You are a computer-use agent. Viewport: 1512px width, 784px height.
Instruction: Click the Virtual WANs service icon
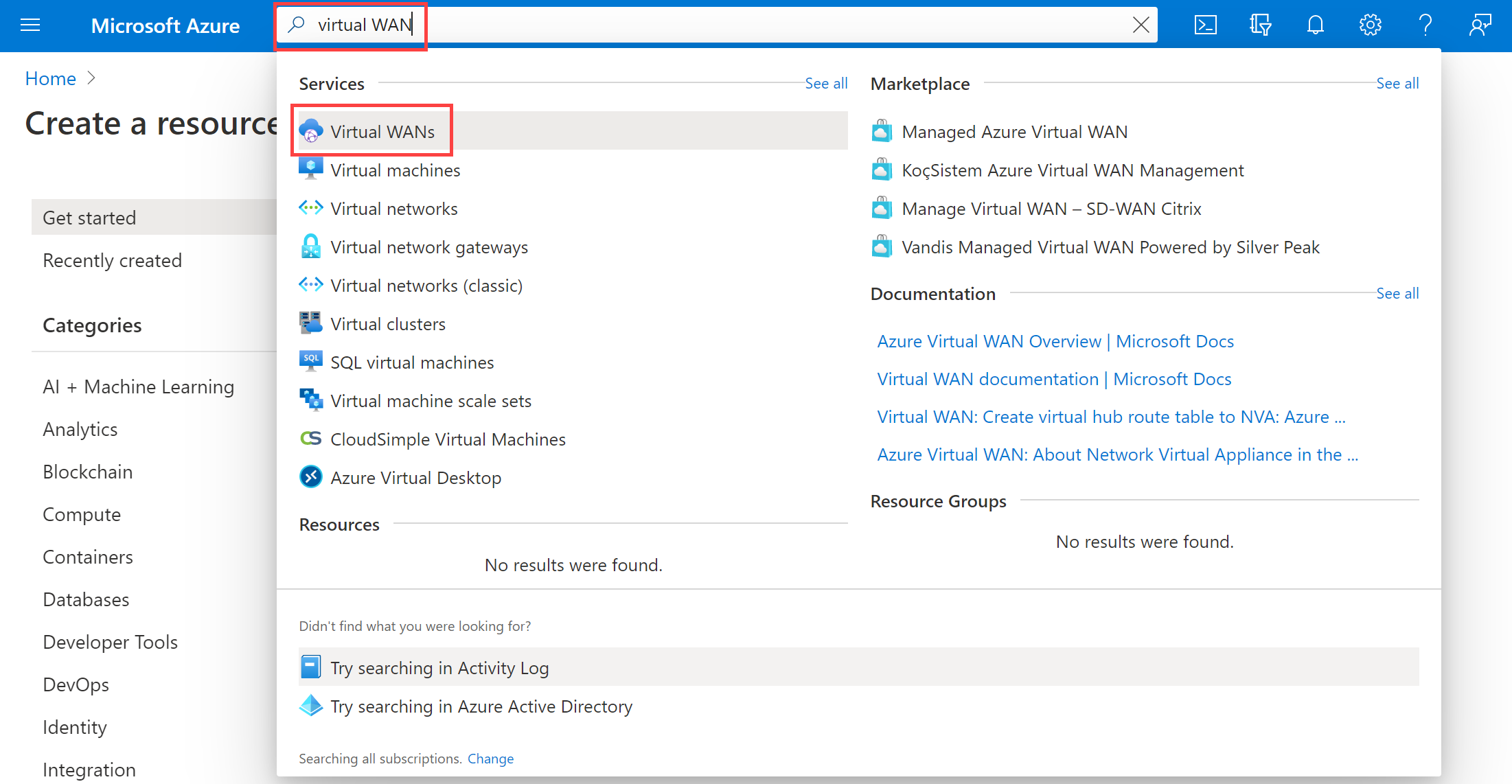tap(312, 131)
